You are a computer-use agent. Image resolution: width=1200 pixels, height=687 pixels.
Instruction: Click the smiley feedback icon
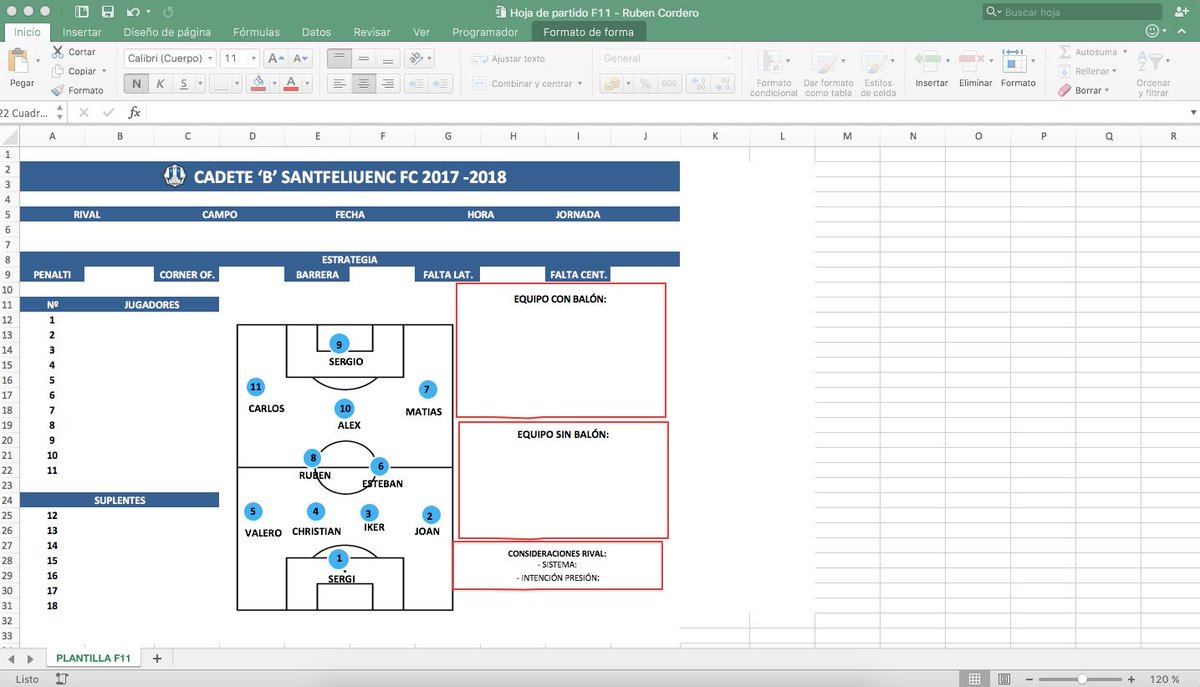pyautogui.click(x=1154, y=32)
